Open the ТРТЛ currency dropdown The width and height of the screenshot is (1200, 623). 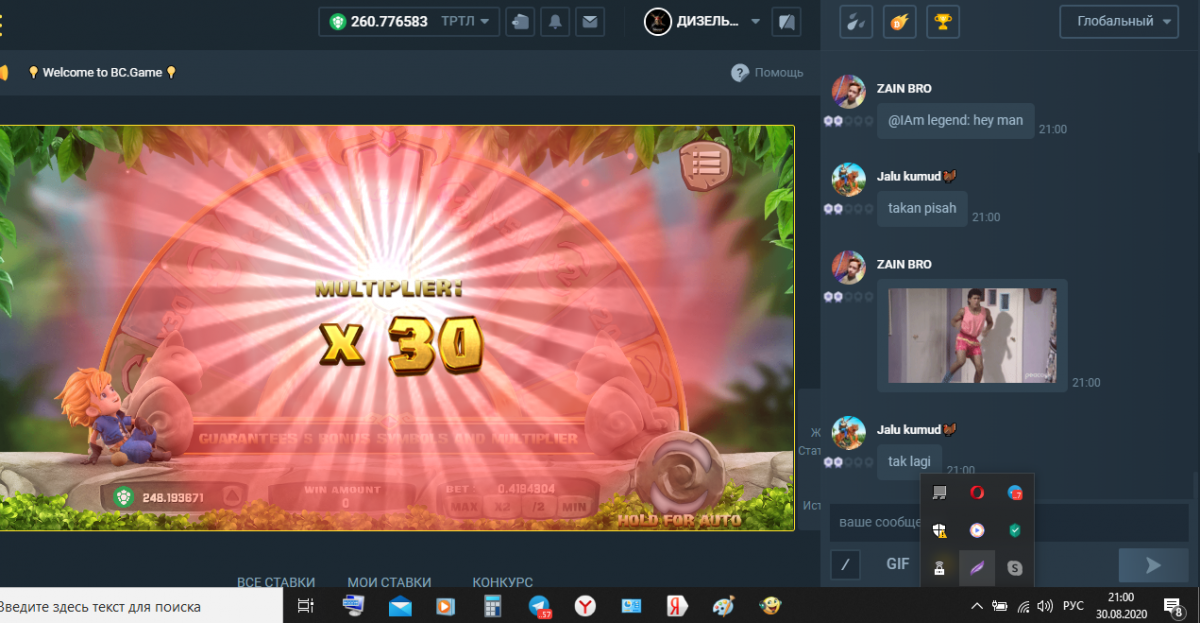coord(465,21)
